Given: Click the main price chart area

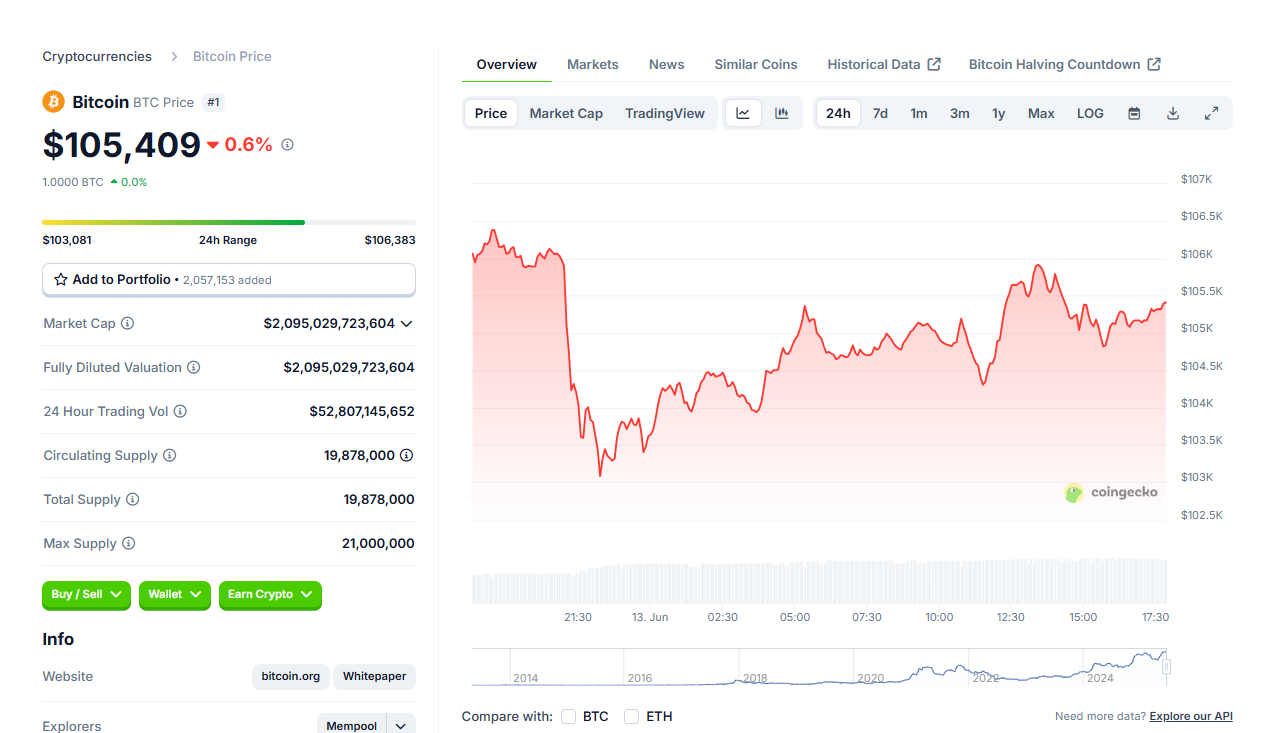Looking at the screenshot, I should pyautogui.click(x=819, y=350).
